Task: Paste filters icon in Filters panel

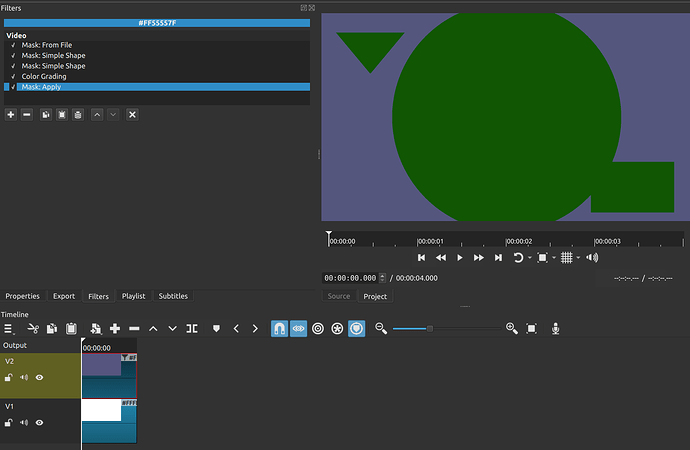Action: pyautogui.click(x=62, y=115)
